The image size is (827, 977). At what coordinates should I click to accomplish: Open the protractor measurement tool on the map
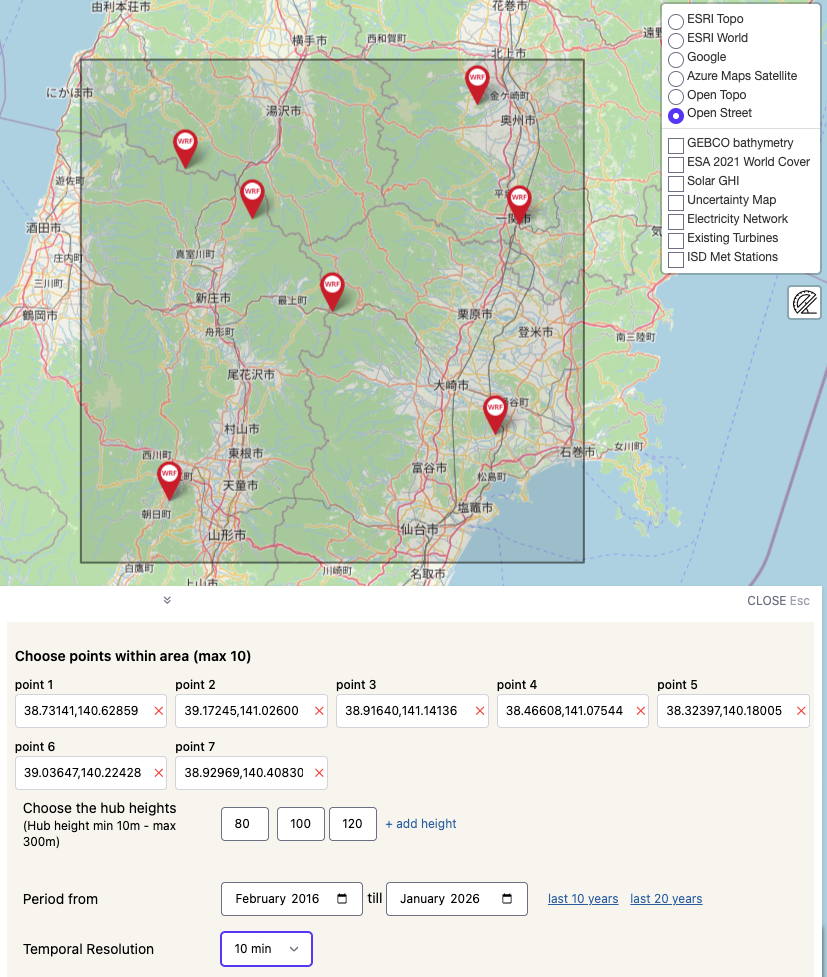tap(804, 302)
